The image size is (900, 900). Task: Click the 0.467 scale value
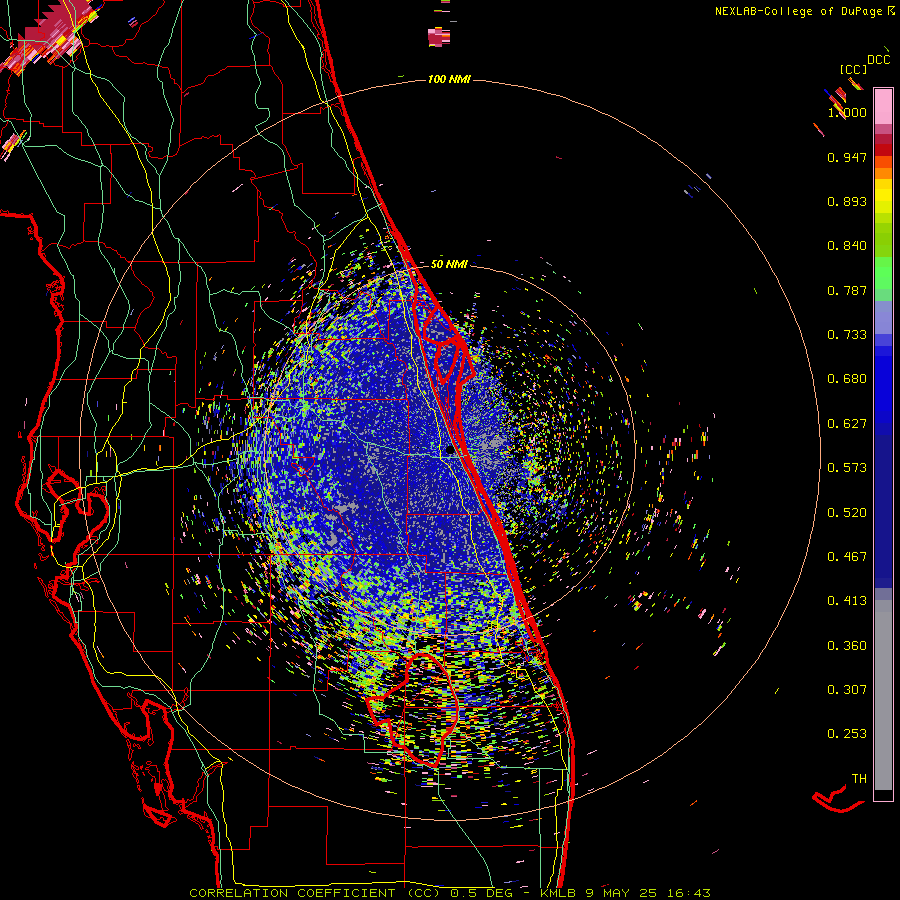coord(847,557)
